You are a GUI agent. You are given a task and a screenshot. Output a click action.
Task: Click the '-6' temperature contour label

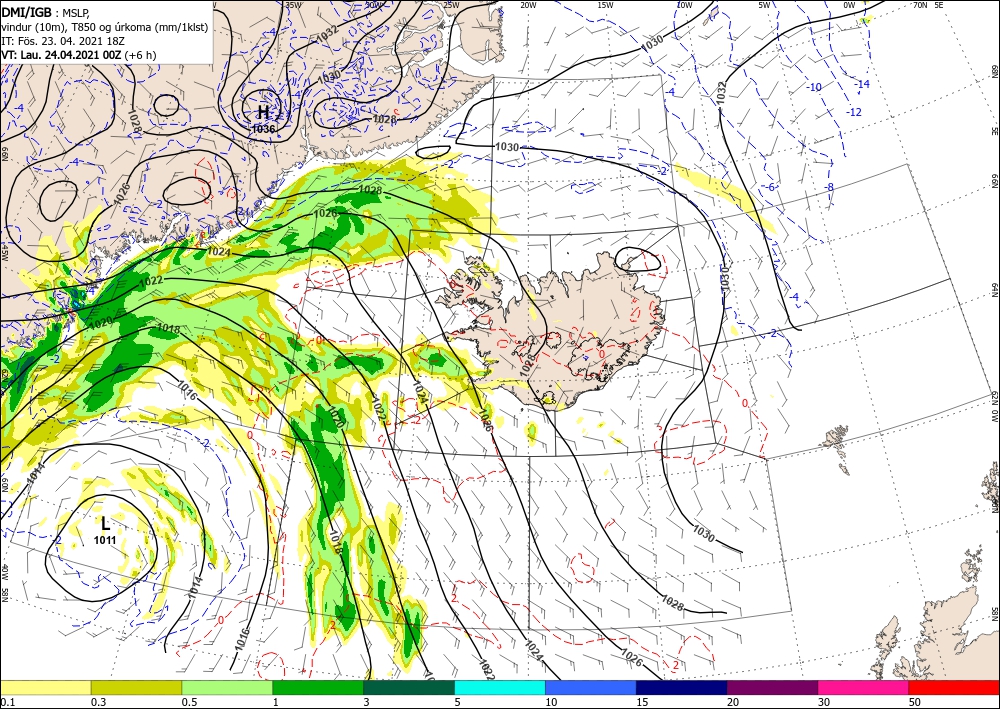click(x=770, y=187)
